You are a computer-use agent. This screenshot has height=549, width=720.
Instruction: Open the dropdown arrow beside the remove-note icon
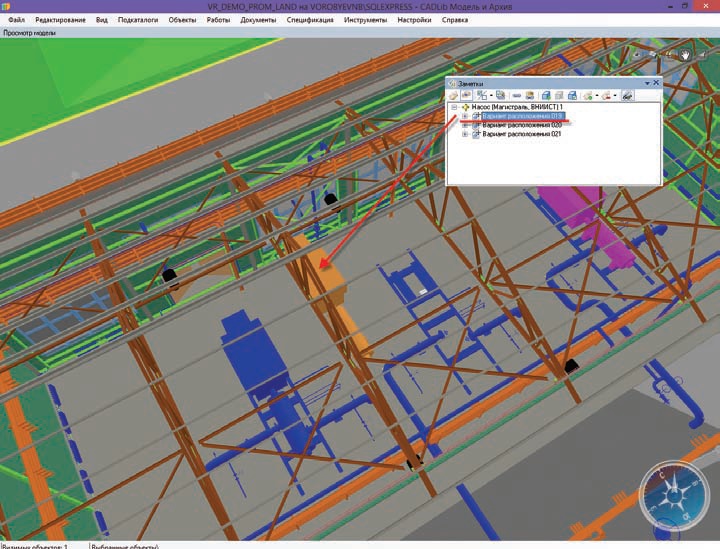click(615, 95)
